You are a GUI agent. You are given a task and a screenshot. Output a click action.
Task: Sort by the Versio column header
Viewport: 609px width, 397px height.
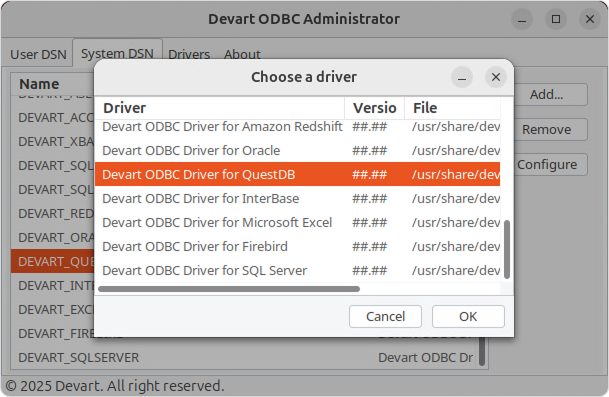374,108
